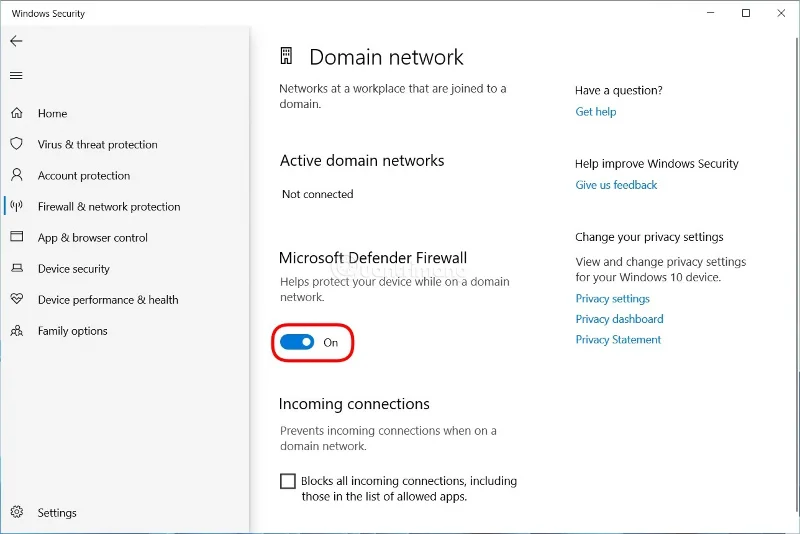Click the Have a question? text

618,90
